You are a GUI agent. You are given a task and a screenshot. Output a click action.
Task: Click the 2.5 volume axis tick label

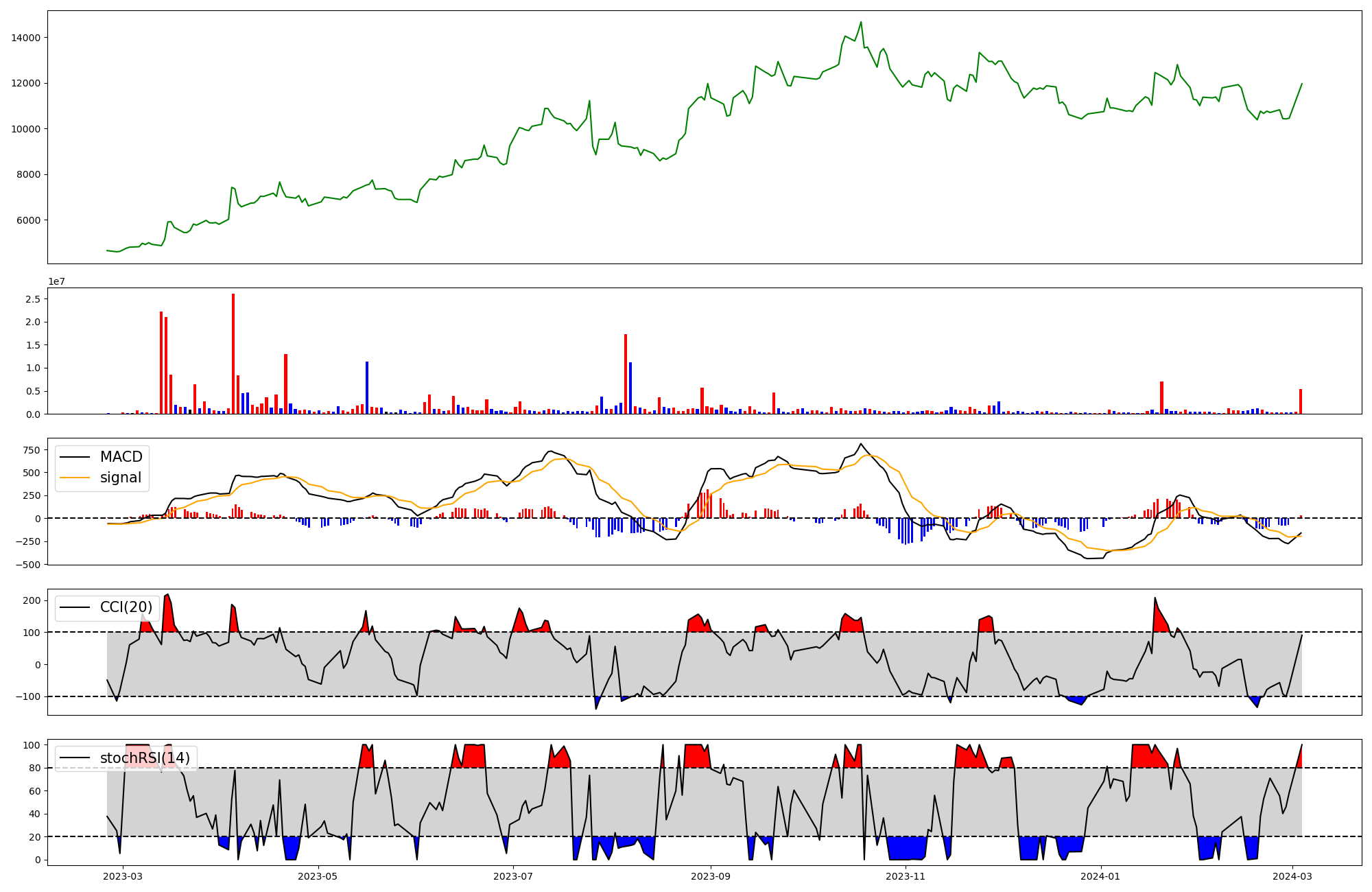[32, 299]
